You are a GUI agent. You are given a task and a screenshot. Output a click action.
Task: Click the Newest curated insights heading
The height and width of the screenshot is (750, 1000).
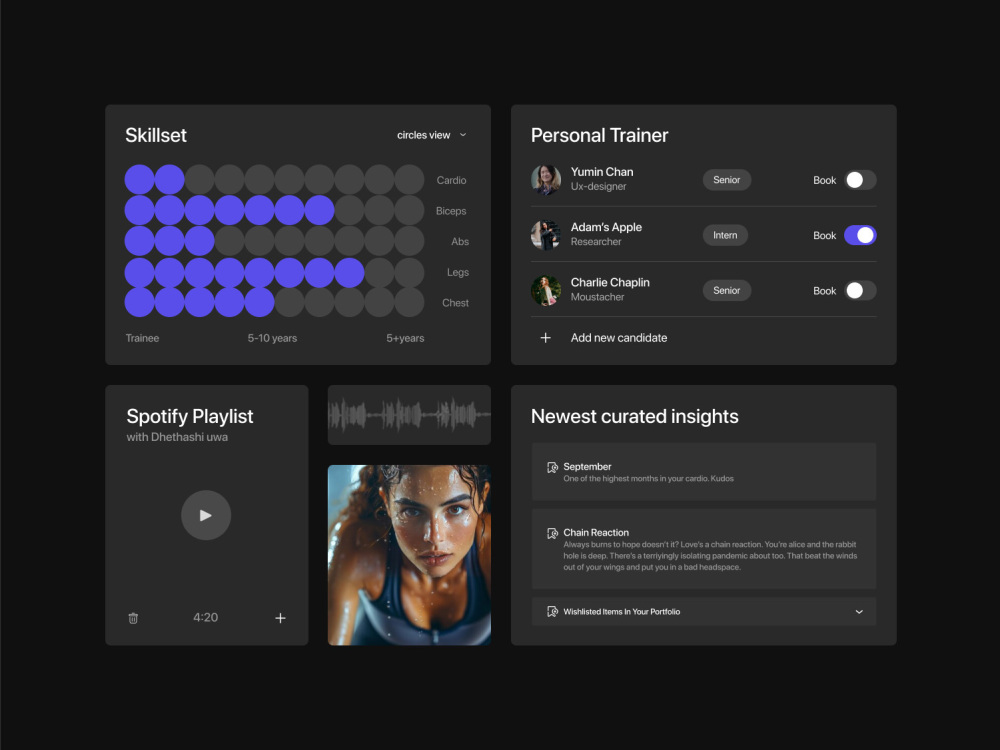point(635,416)
